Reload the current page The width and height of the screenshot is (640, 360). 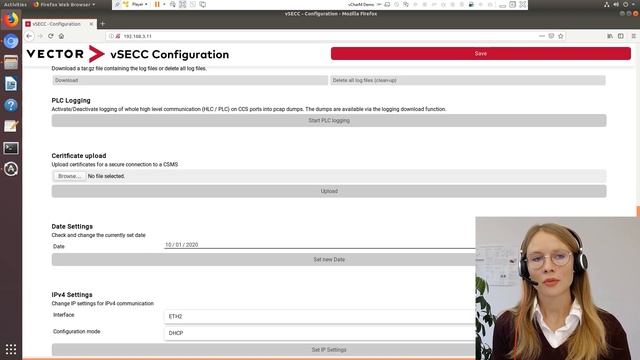click(51, 36)
